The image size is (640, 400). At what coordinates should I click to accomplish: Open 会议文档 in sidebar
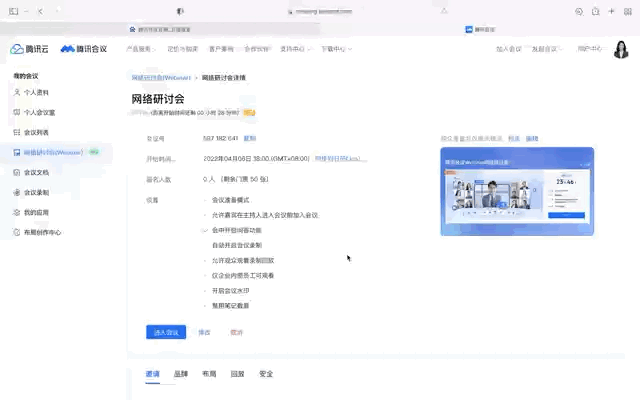[x=36, y=172]
